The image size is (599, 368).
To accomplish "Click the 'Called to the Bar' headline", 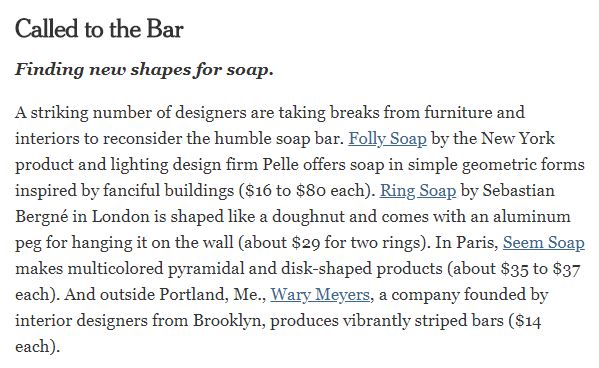I will coord(99,29).
